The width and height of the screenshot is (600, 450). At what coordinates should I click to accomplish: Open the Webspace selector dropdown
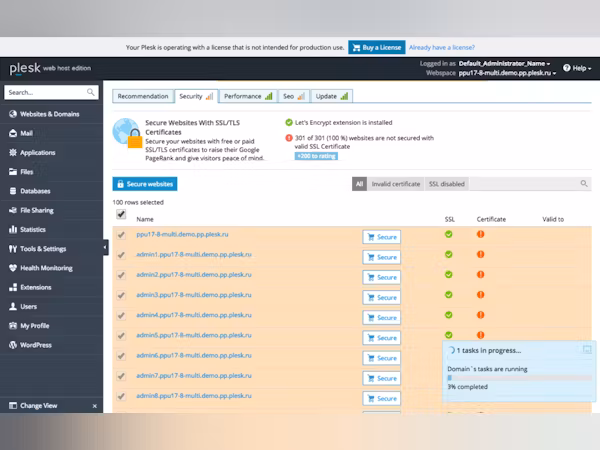coord(507,73)
